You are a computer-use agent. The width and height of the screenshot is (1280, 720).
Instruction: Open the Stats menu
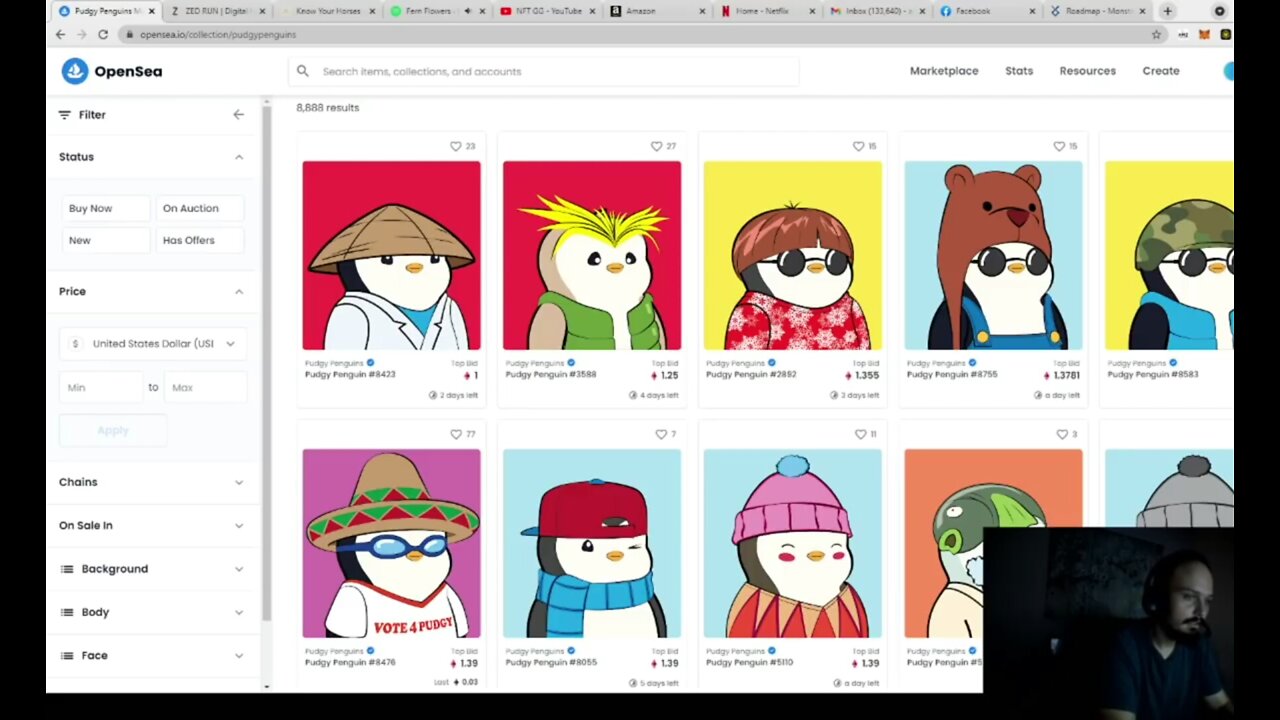click(1019, 71)
